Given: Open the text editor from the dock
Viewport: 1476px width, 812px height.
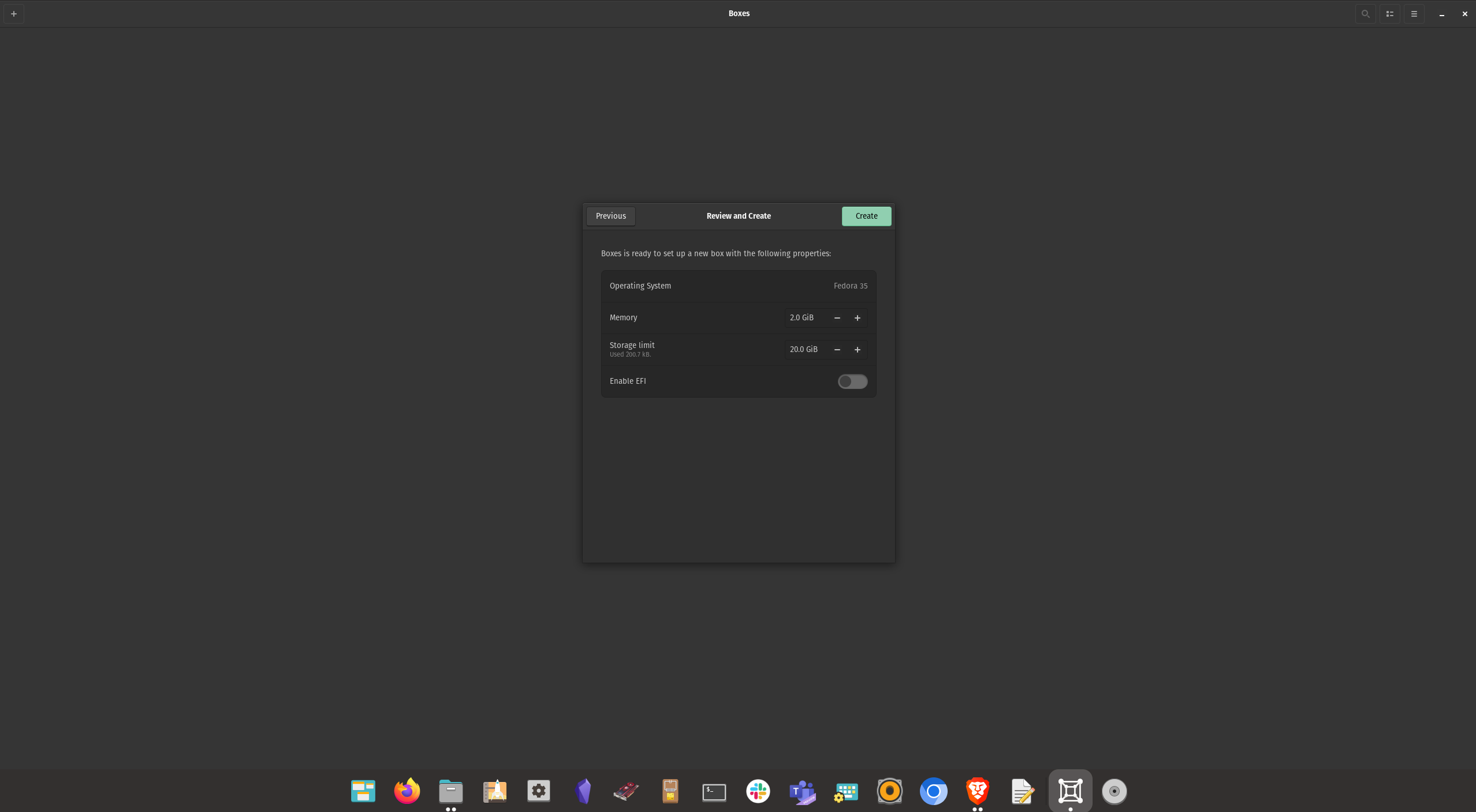Looking at the screenshot, I should click(x=1022, y=791).
